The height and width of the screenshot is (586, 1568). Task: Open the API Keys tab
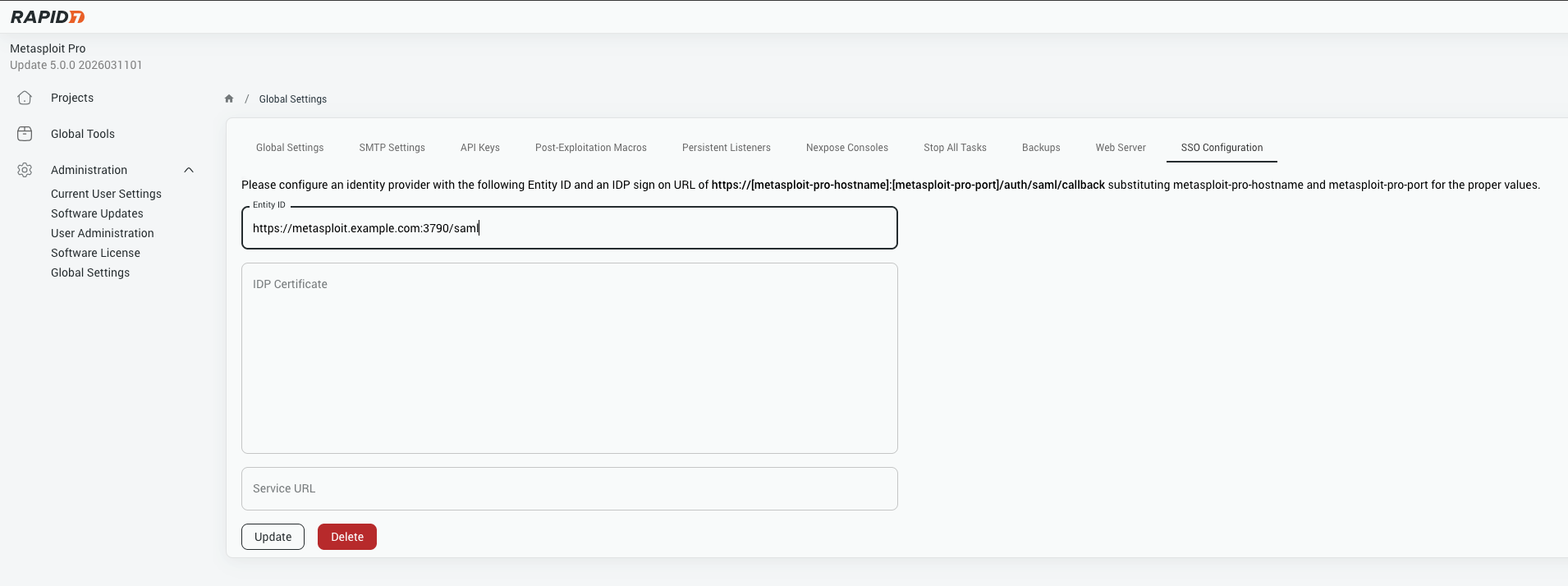click(x=479, y=148)
